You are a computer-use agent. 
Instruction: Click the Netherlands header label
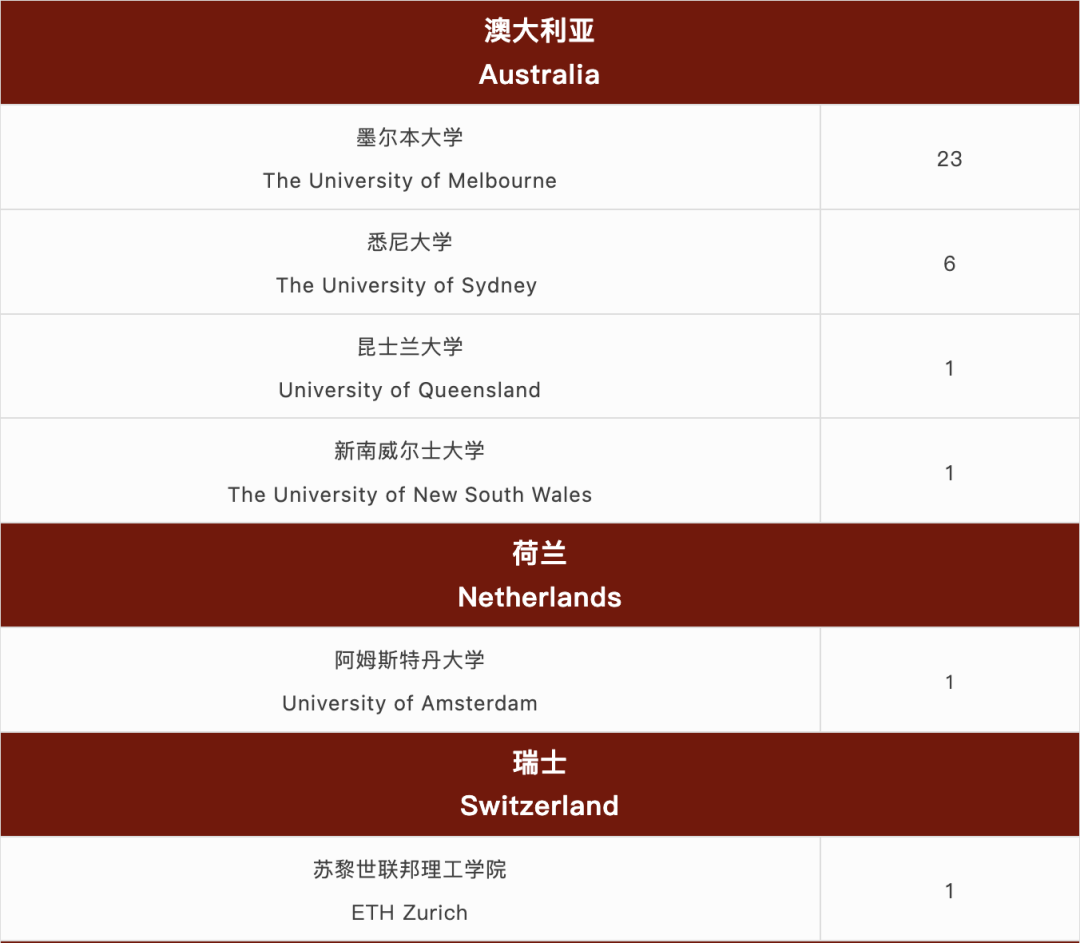[539, 597]
